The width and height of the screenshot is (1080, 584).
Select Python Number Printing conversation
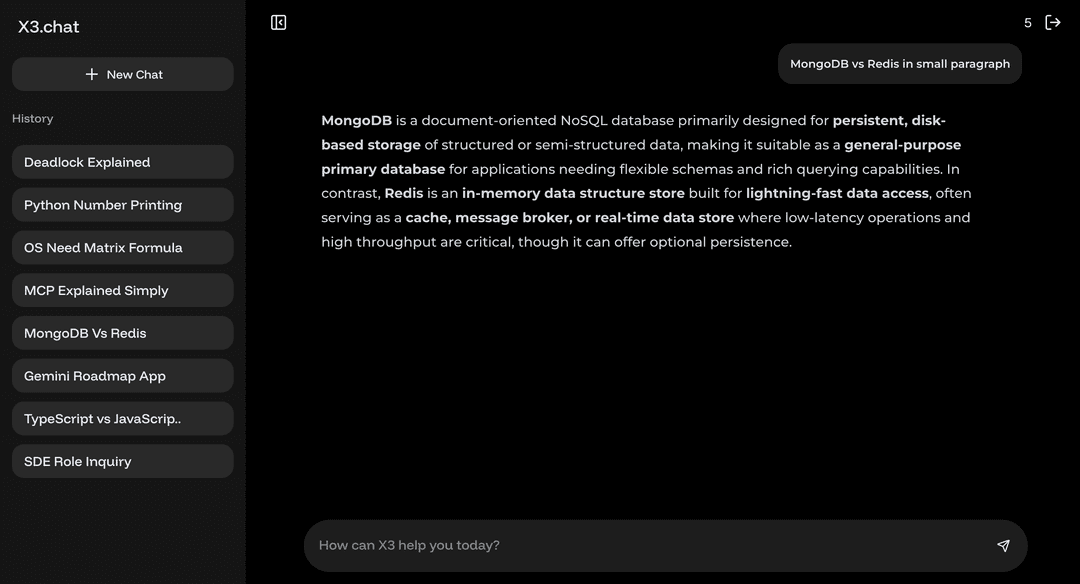coord(122,205)
